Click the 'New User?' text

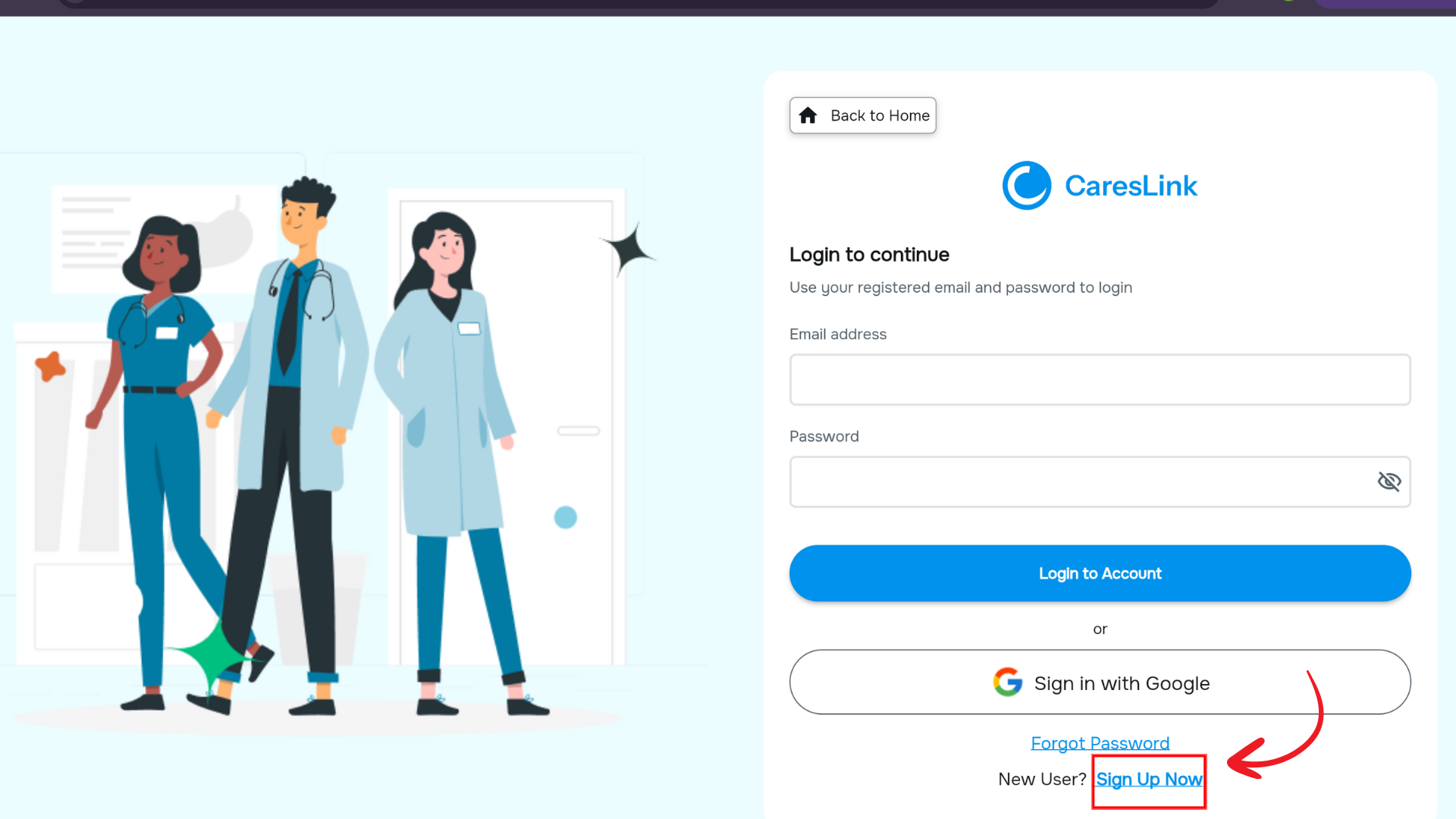tap(1042, 780)
